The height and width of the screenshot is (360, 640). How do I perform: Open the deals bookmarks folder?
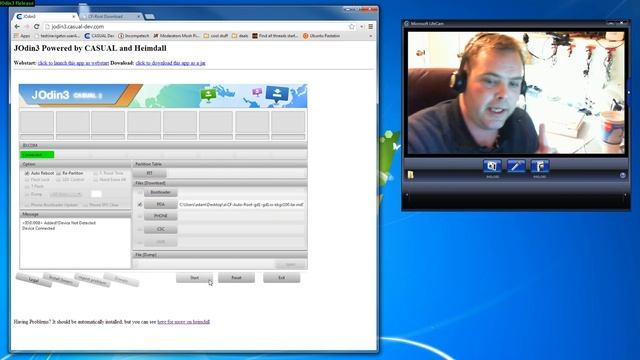(240, 36)
